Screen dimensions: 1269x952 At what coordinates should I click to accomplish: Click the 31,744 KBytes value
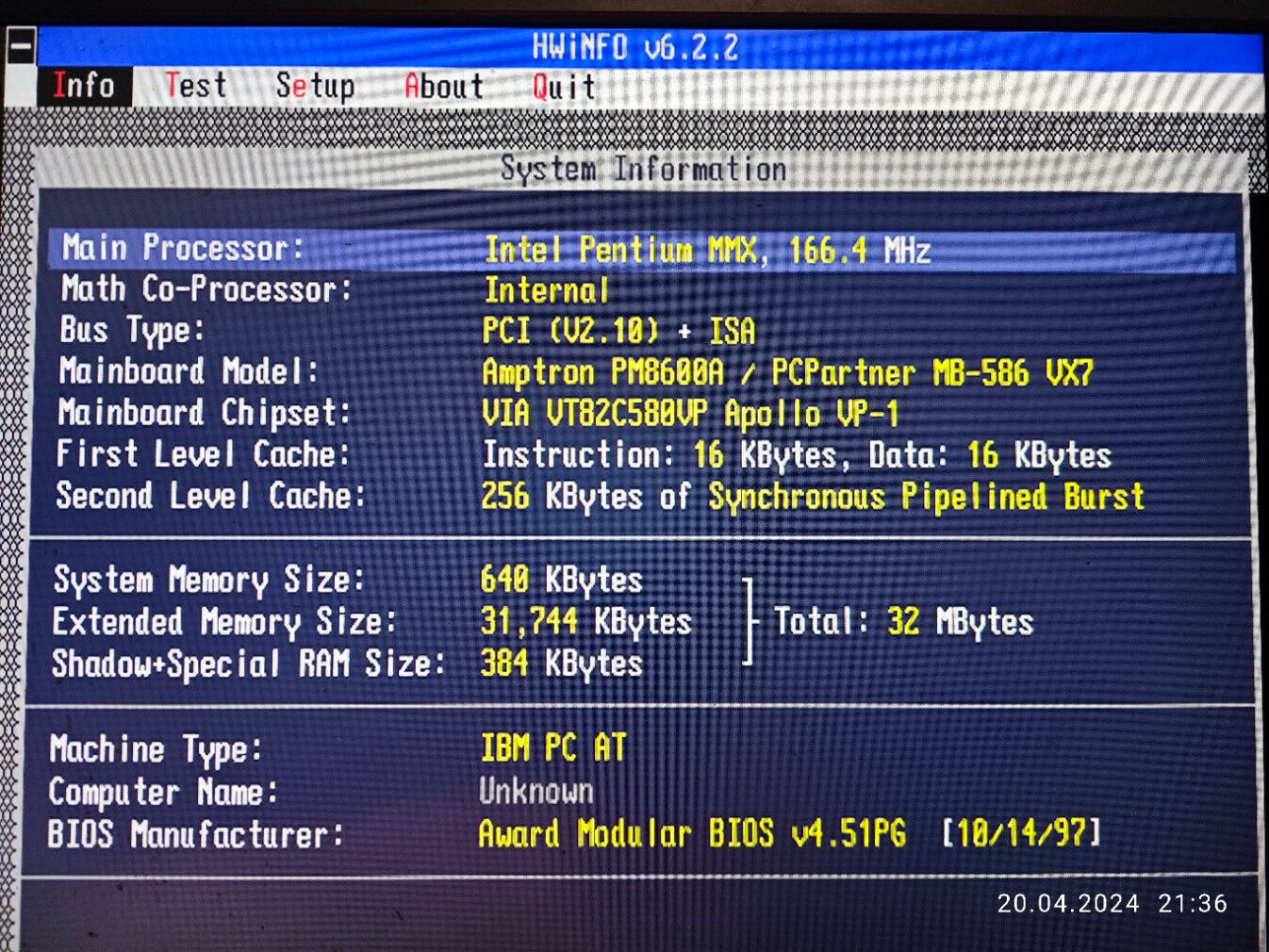coord(585,621)
